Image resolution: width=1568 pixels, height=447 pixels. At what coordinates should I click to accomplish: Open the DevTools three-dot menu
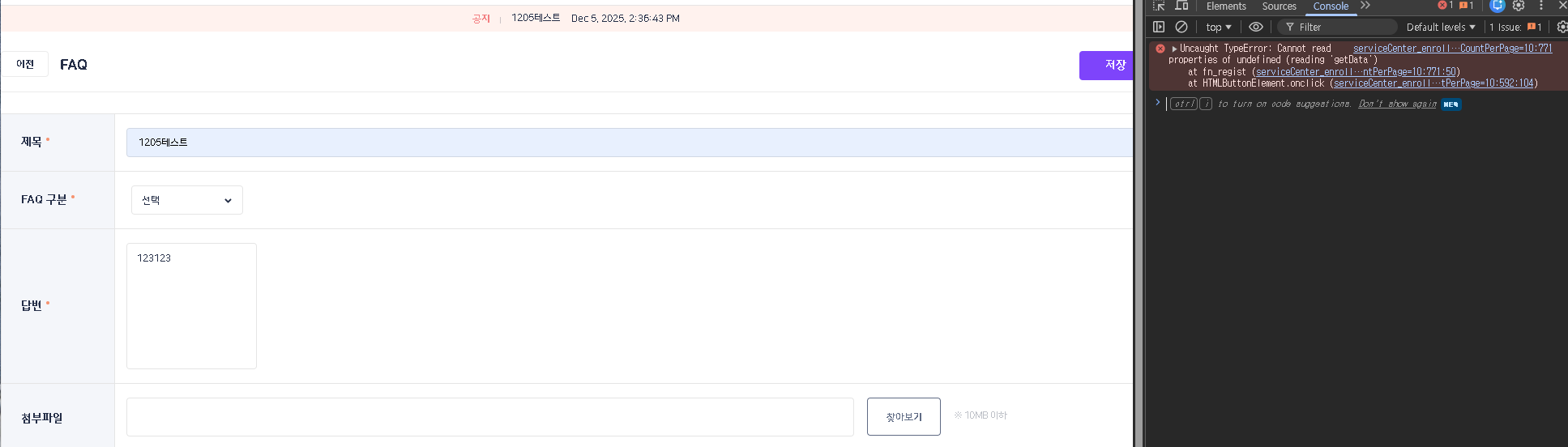point(1541,6)
